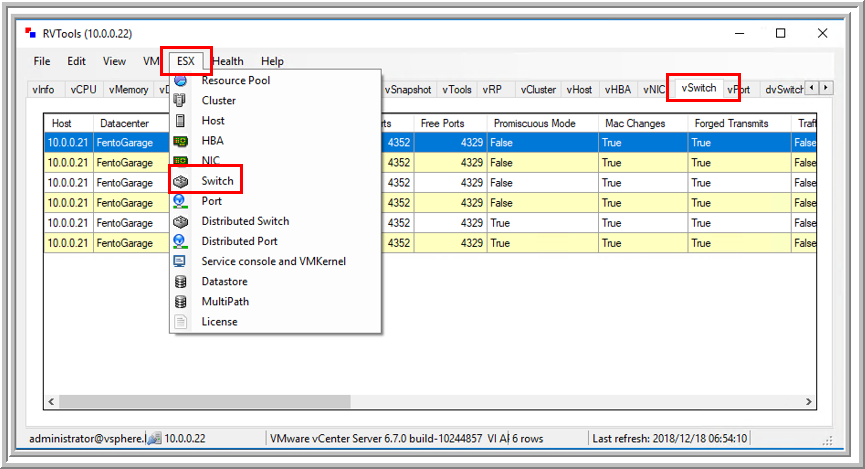Viewport: 865px width, 469px height.
Task: Switch to the vSnapshot tab
Action: [x=408, y=89]
